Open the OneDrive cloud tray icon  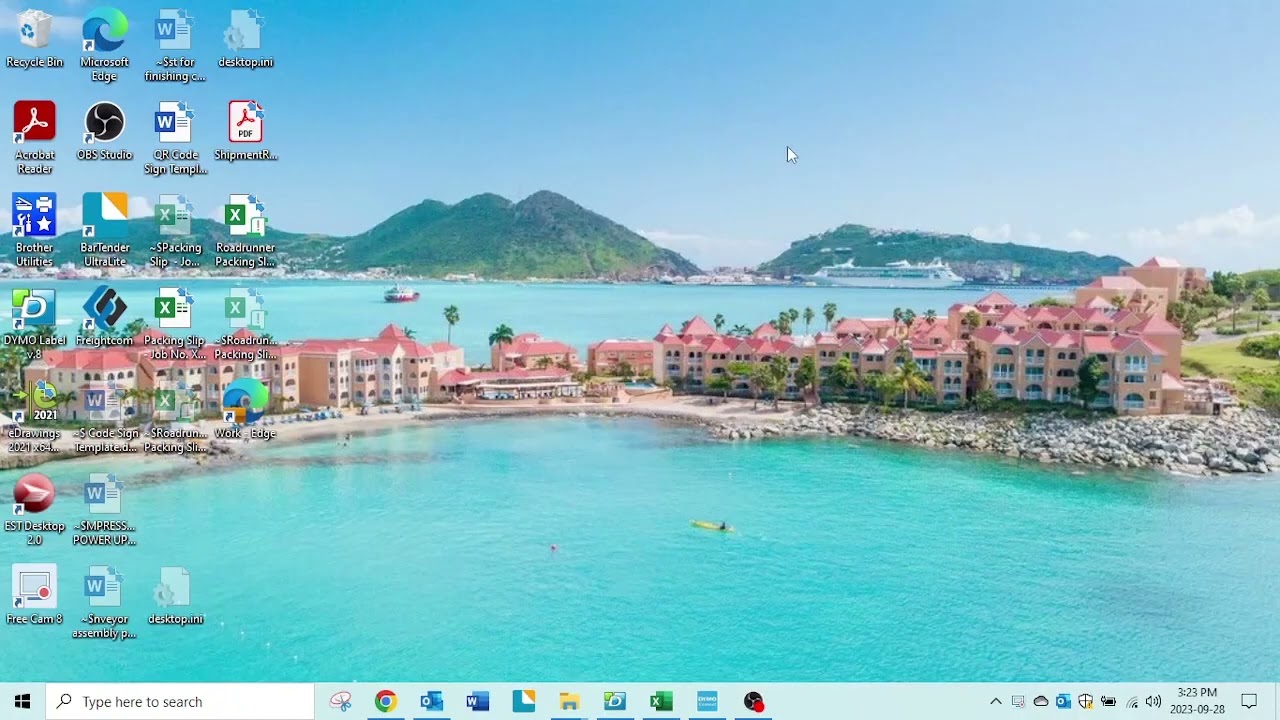(x=1041, y=702)
